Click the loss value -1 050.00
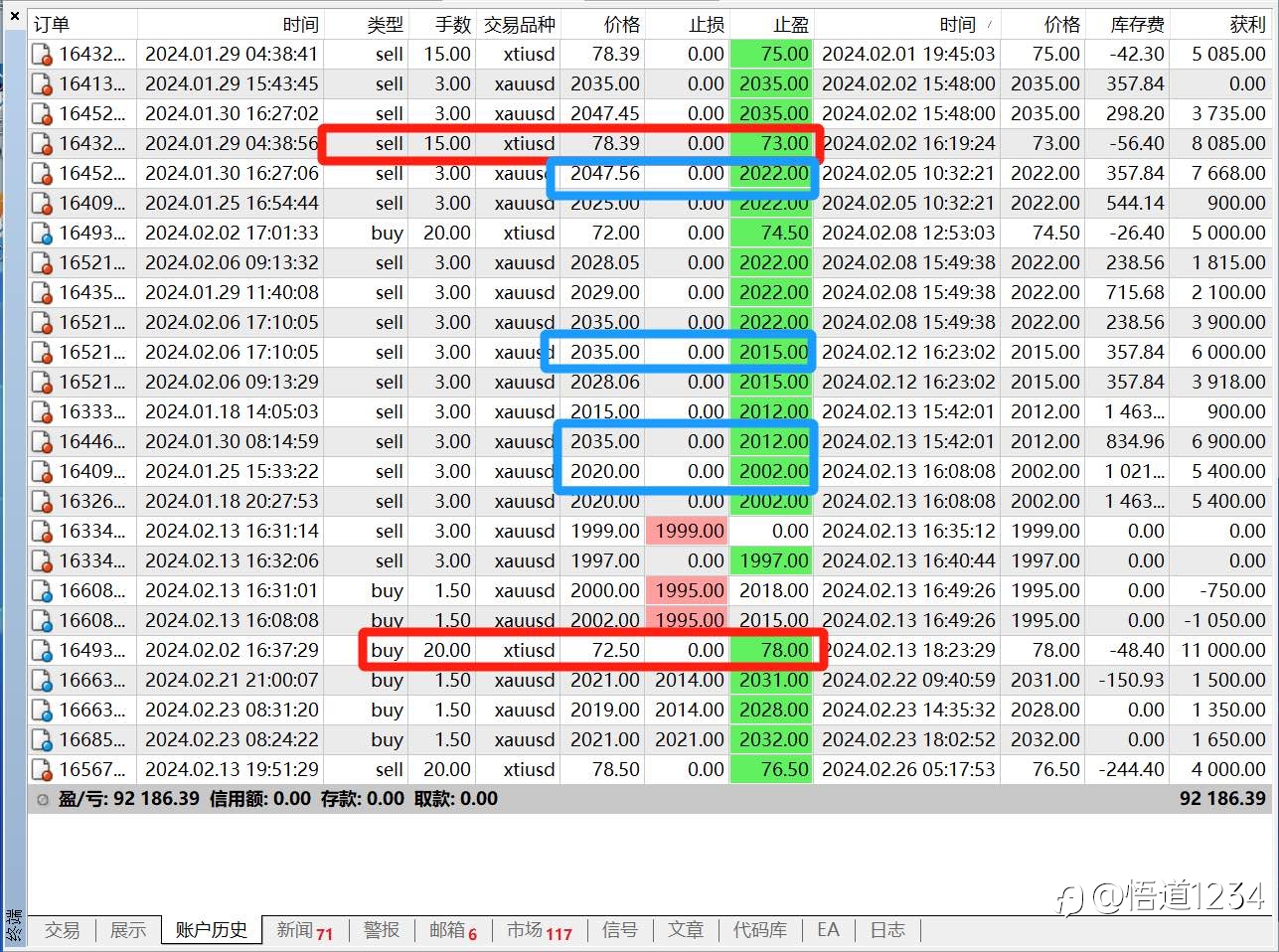Image resolution: width=1279 pixels, height=952 pixels. 1224,621
